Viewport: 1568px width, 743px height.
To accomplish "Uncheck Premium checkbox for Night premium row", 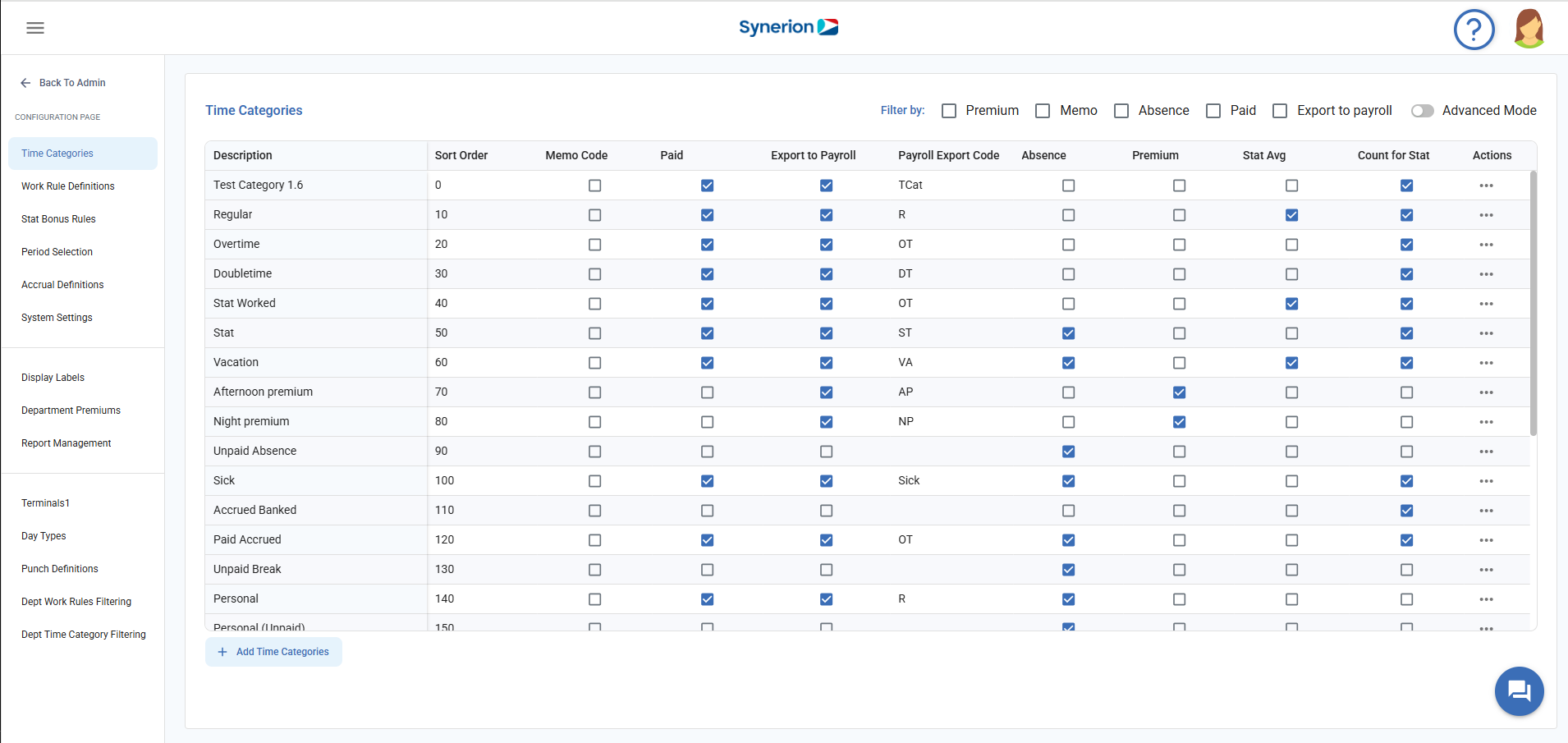I will coord(1179,422).
